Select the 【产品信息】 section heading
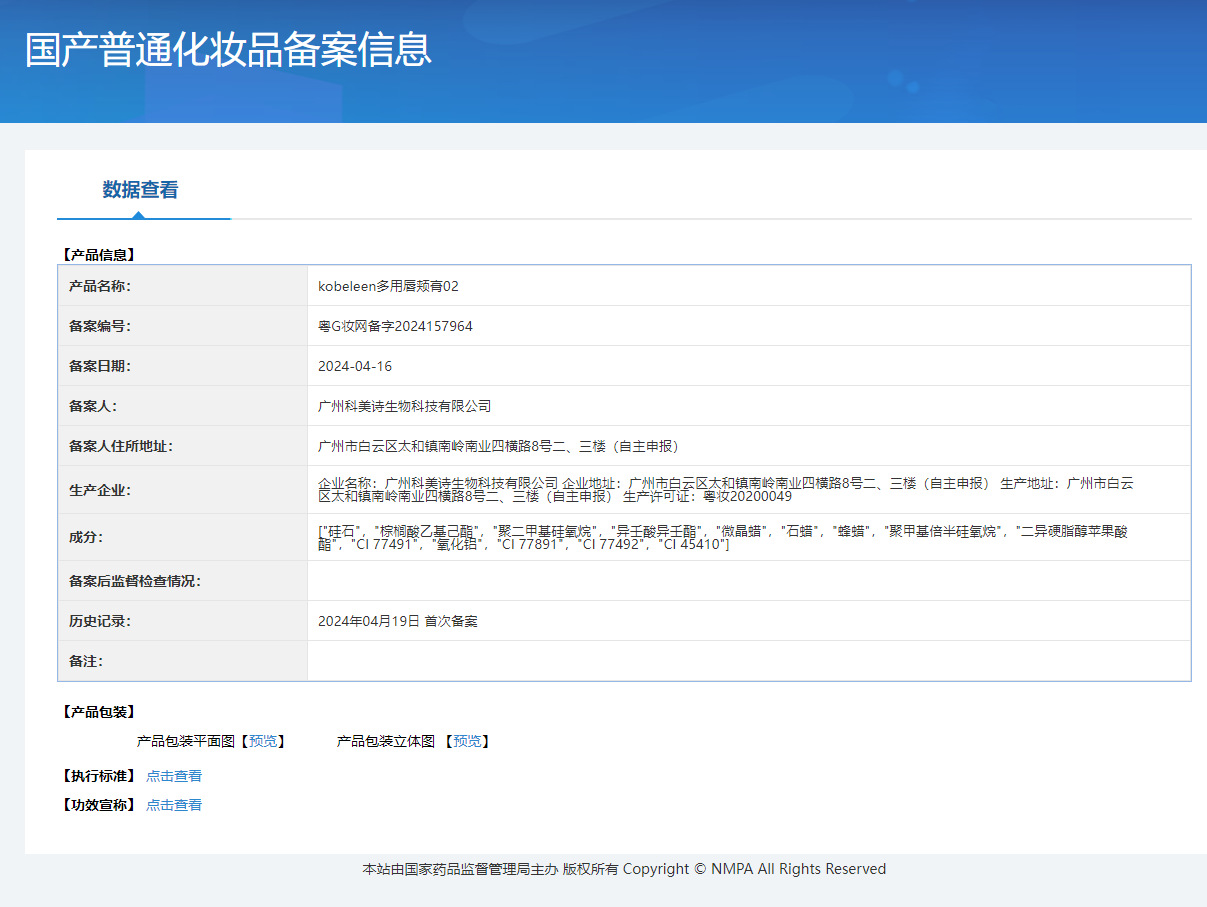This screenshot has height=907, width=1207. pos(97,255)
